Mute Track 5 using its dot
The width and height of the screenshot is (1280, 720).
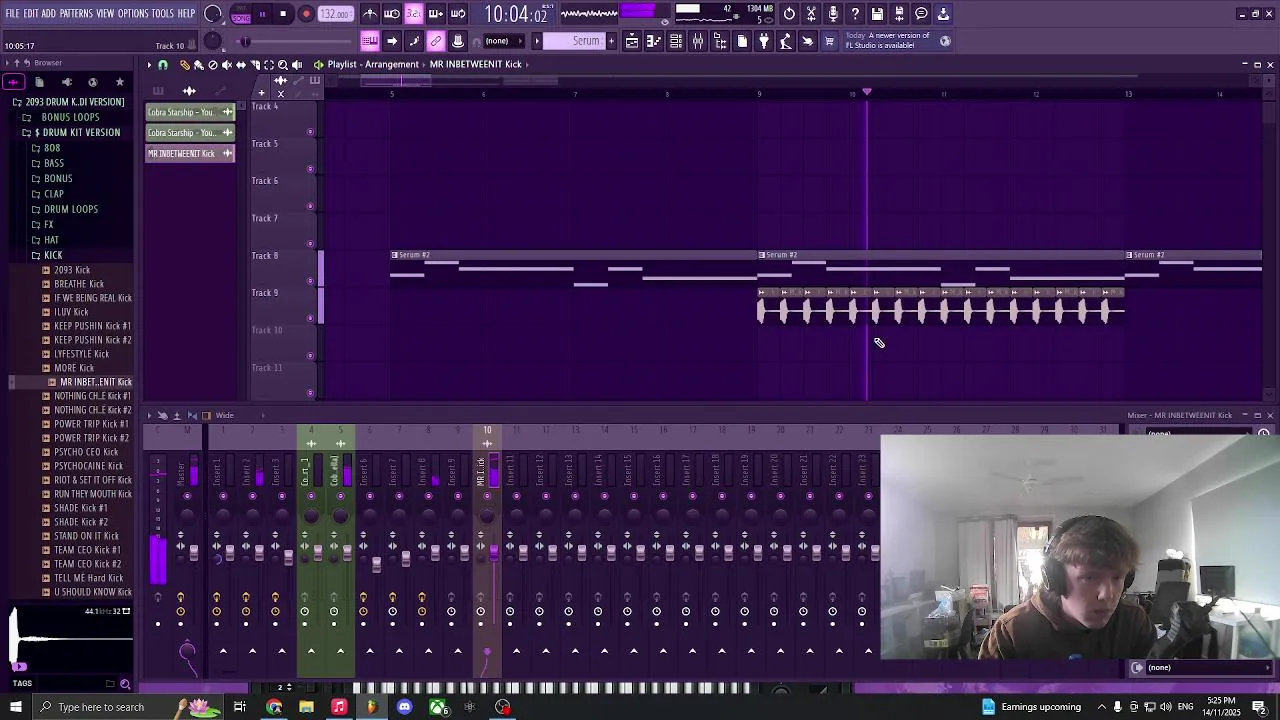click(x=310, y=169)
